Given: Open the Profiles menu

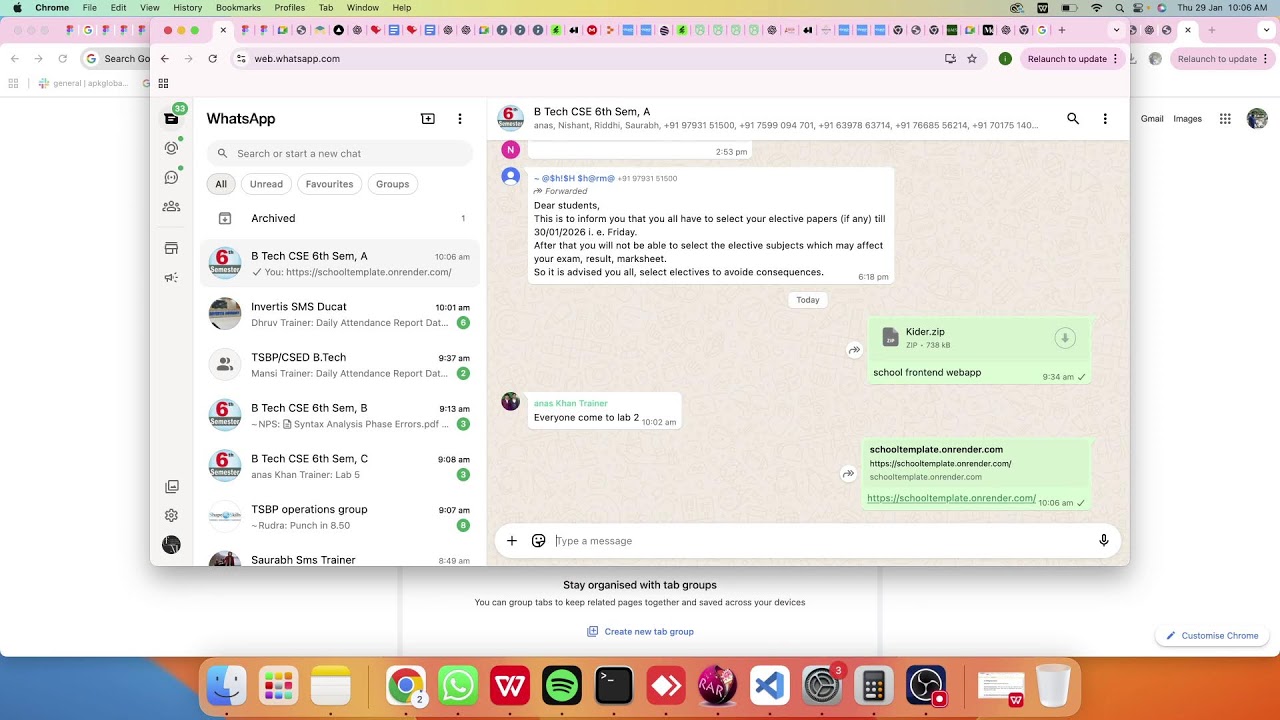Looking at the screenshot, I should [x=290, y=8].
